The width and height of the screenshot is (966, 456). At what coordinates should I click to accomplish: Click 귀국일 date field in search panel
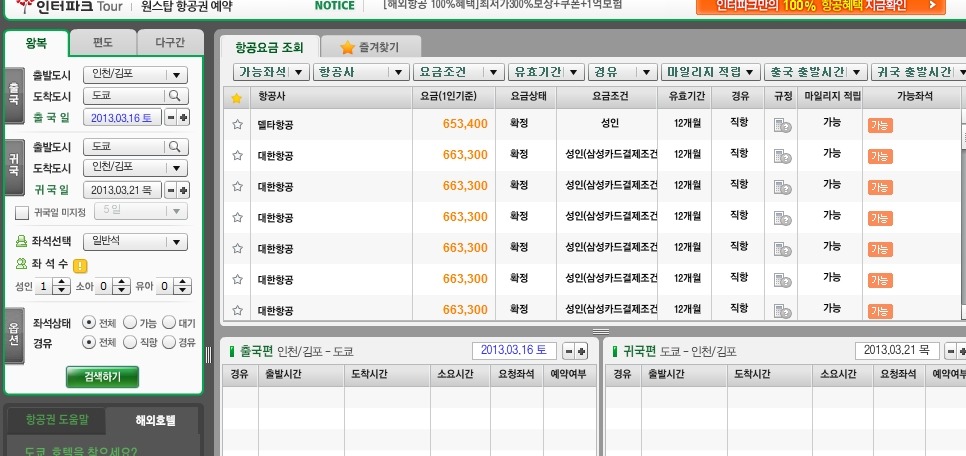(122, 190)
